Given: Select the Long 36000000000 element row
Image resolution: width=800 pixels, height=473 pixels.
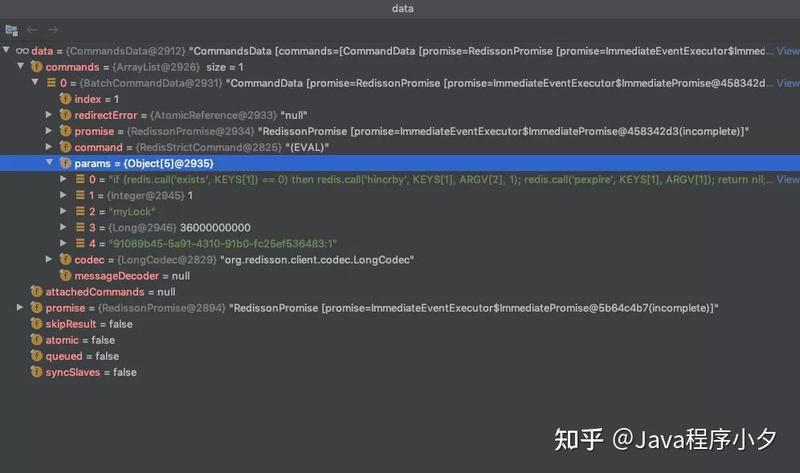Looking at the screenshot, I should pos(400,228).
